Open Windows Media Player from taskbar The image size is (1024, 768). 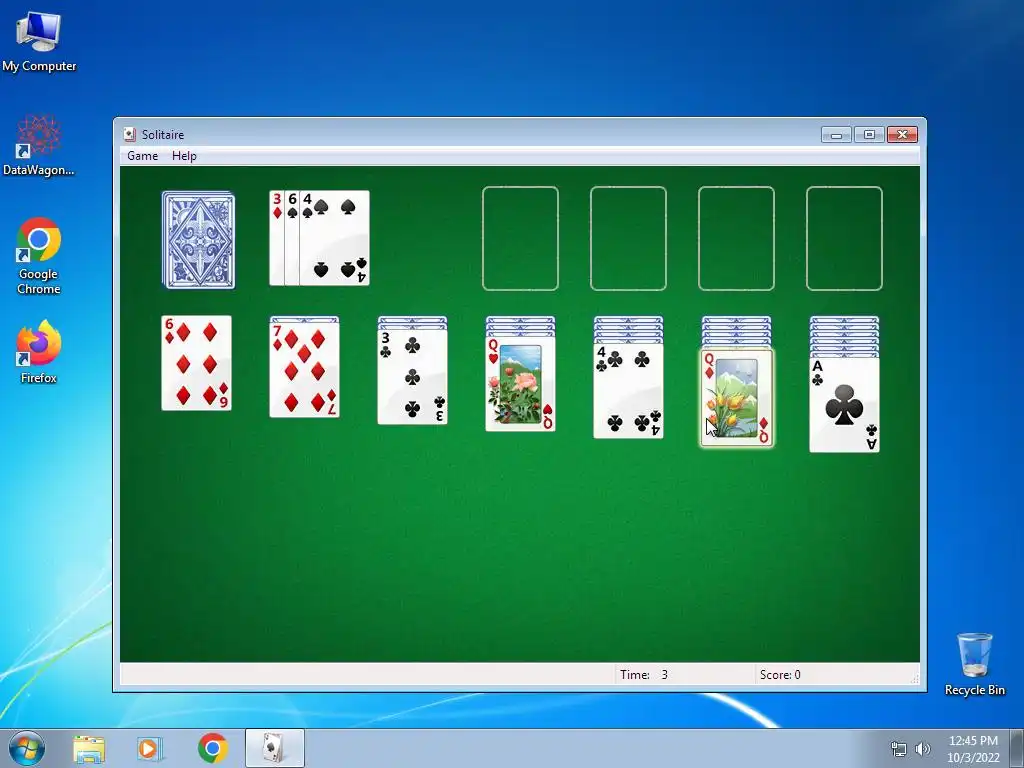150,748
